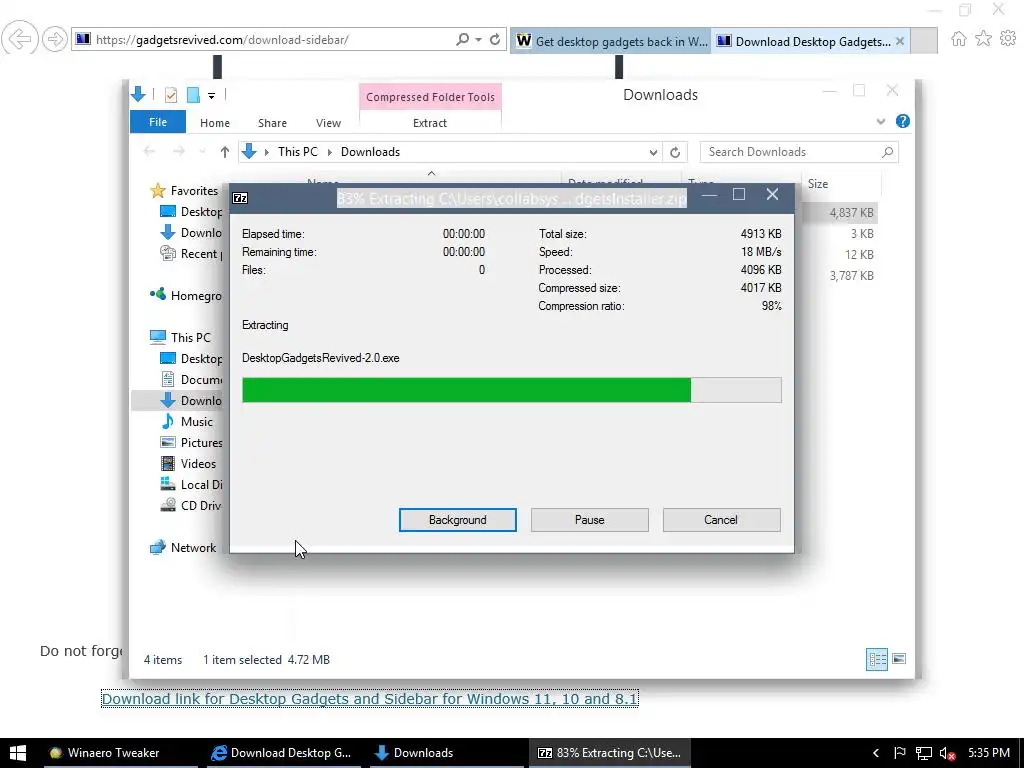Click This PC in address breadcrumb

point(297,152)
